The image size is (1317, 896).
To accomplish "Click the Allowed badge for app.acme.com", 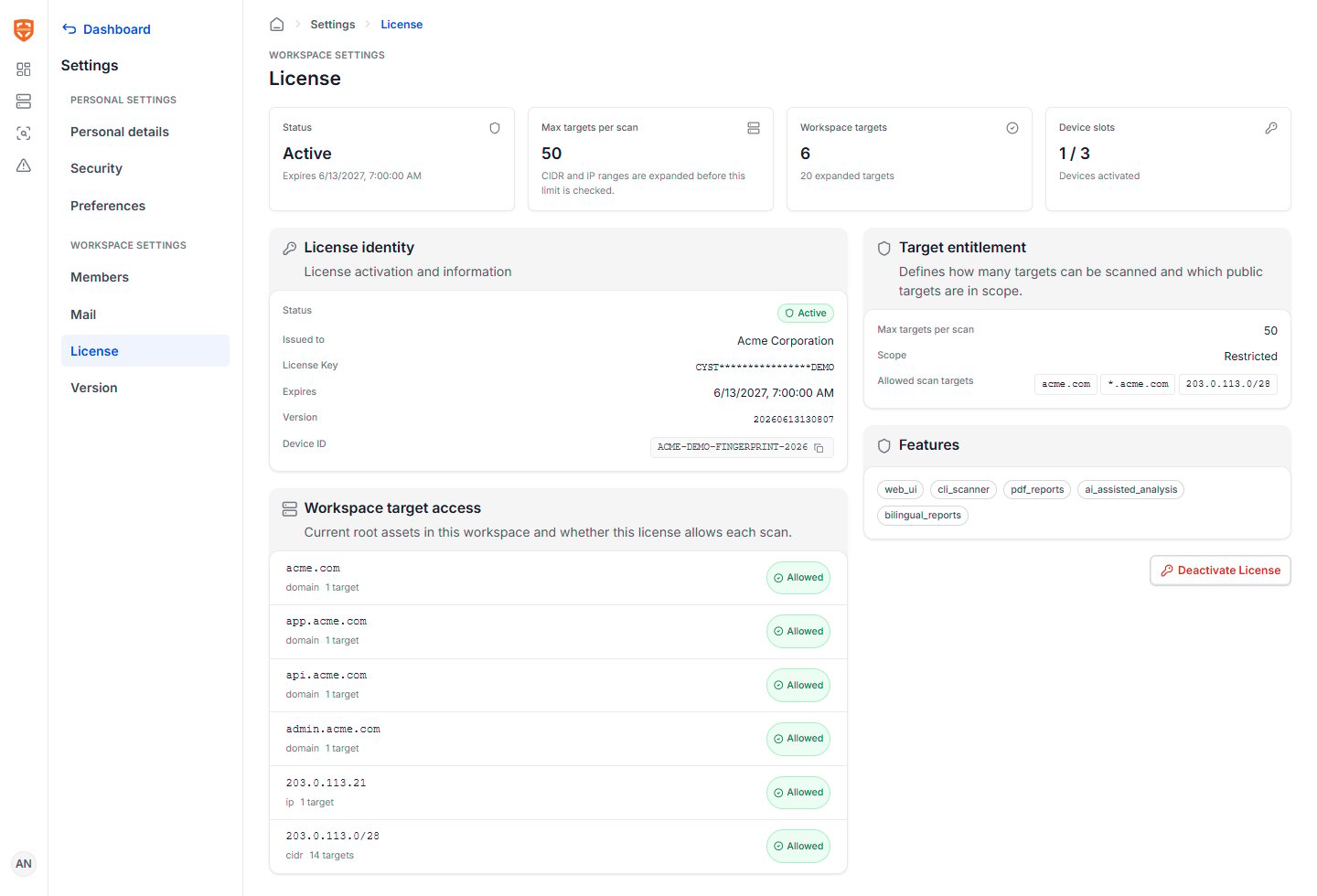I will click(798, 632).
